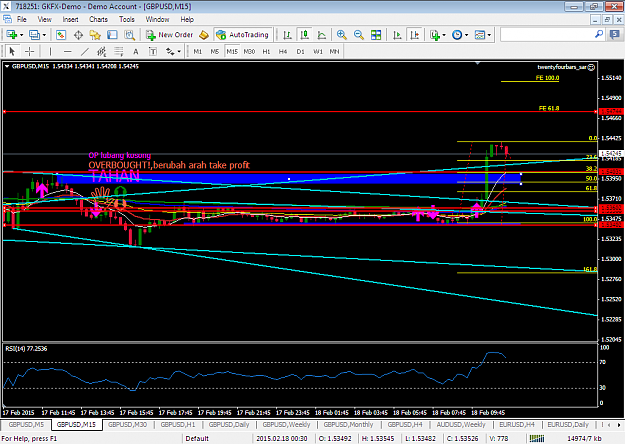The width and height of the screenshot is (625, 444).
Task: Switch to the GBPUSD,M30 chart tab
Action: point(128,425)
